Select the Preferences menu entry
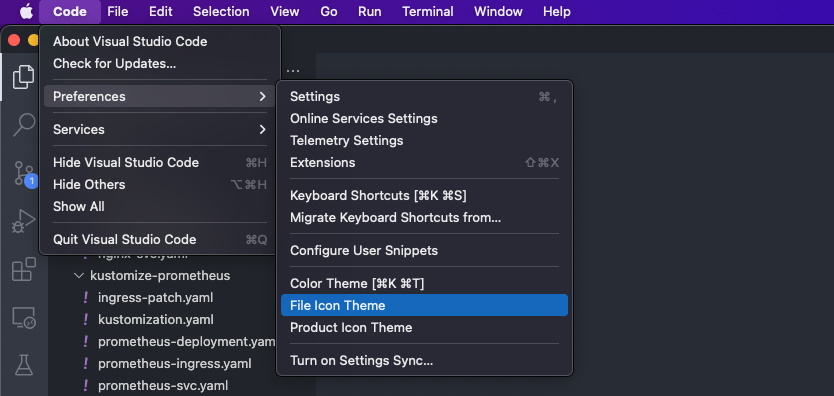 160,96
